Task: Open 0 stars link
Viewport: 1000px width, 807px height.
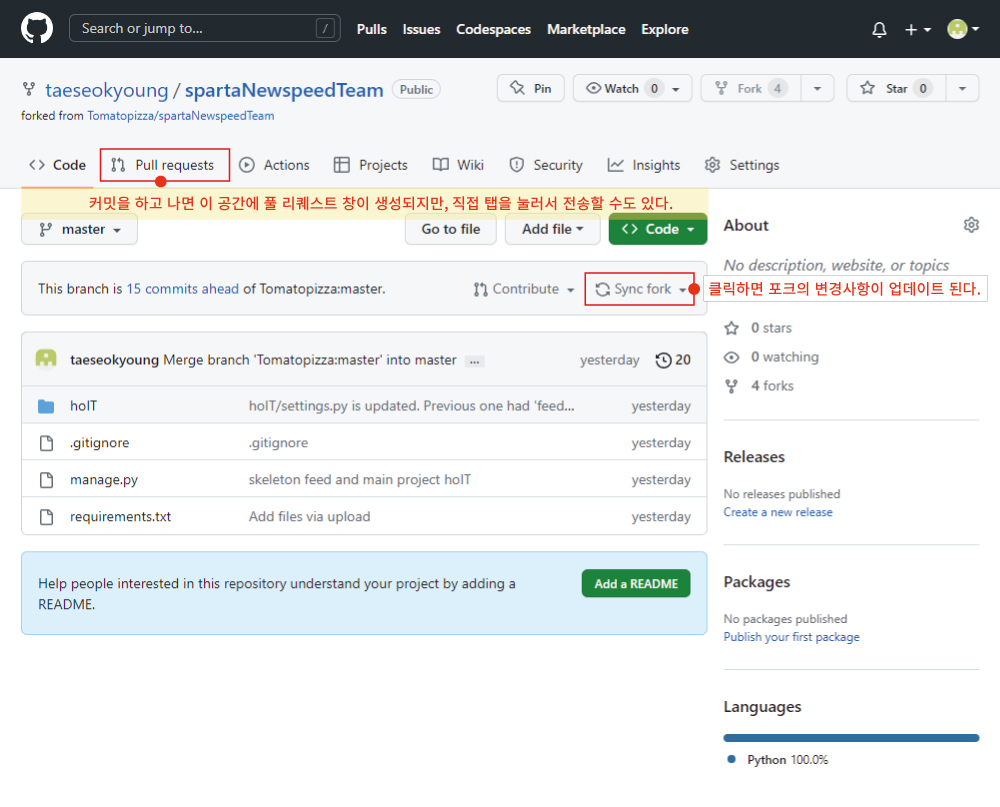Action: coord(758,328)
